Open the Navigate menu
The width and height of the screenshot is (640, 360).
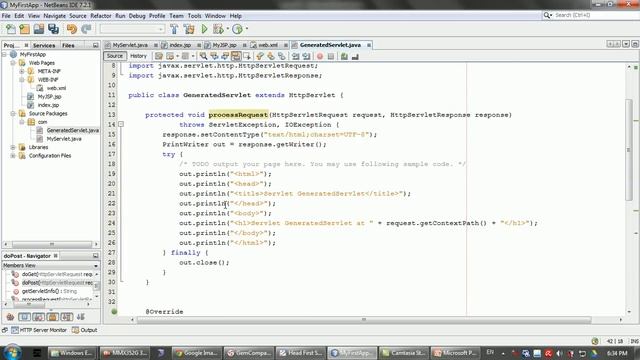(54, 16)
